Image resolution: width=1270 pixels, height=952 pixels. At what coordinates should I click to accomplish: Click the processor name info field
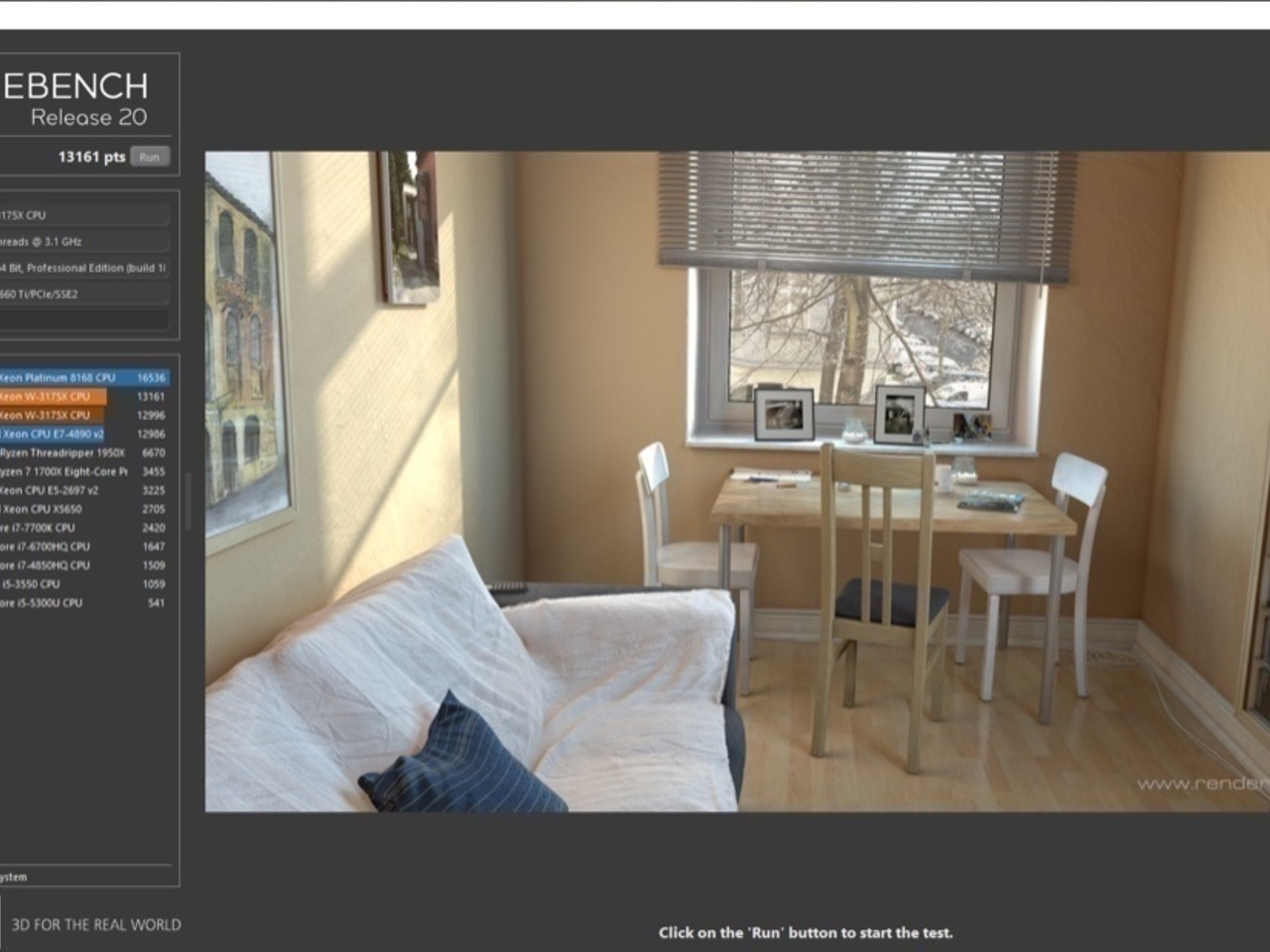(83, 215)
